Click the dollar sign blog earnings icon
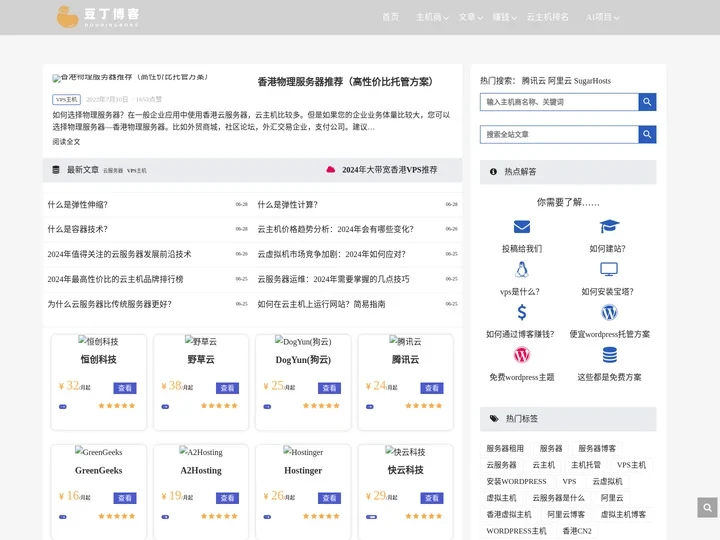This screenshot has height=540, width=720. (522, 312)
